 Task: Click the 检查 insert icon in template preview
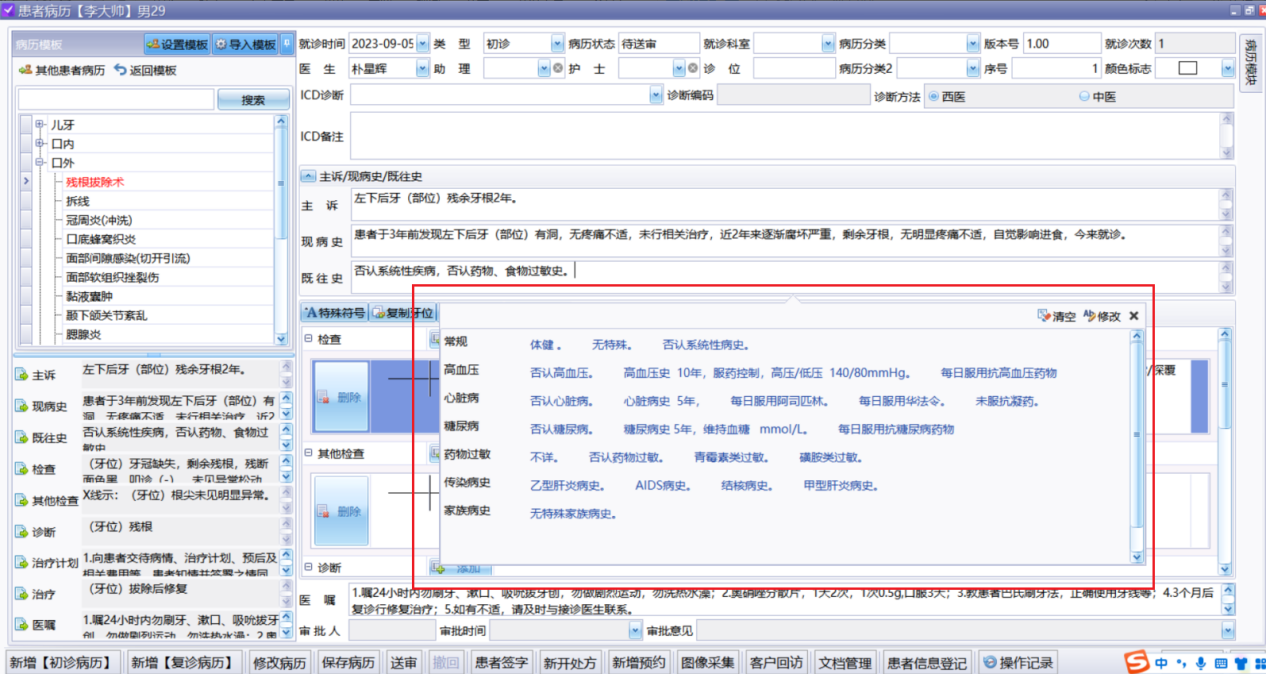click(21, 469)
